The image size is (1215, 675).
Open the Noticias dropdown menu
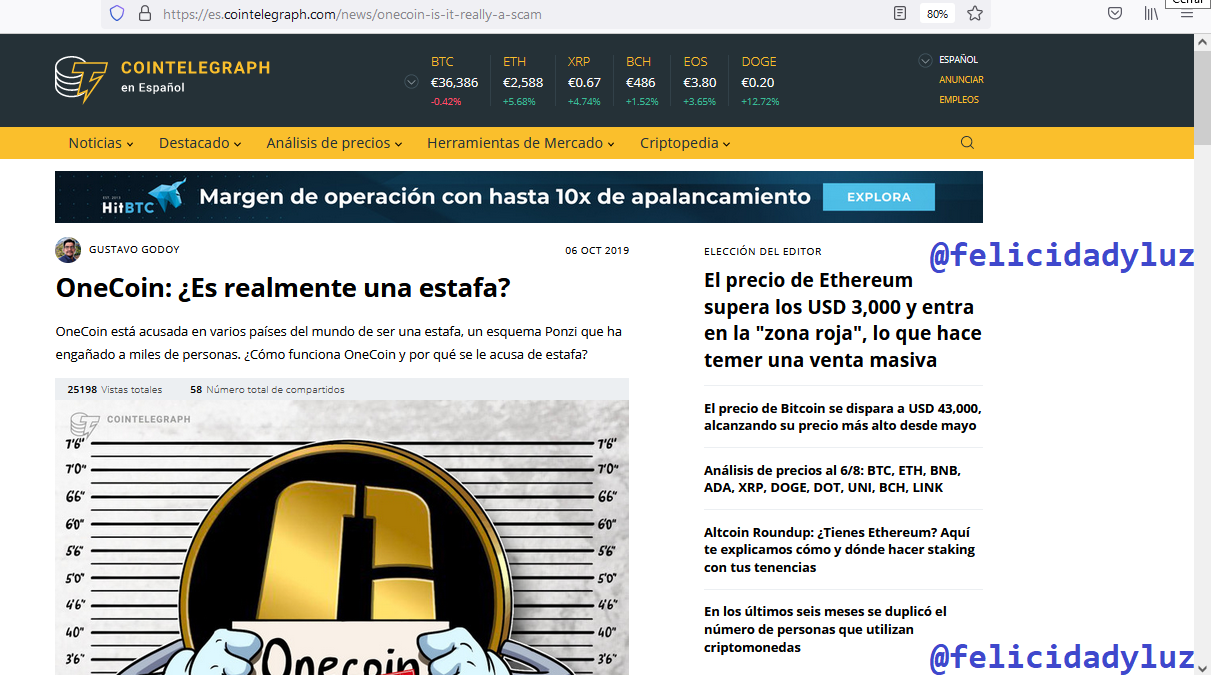click(x=101, y=143)
